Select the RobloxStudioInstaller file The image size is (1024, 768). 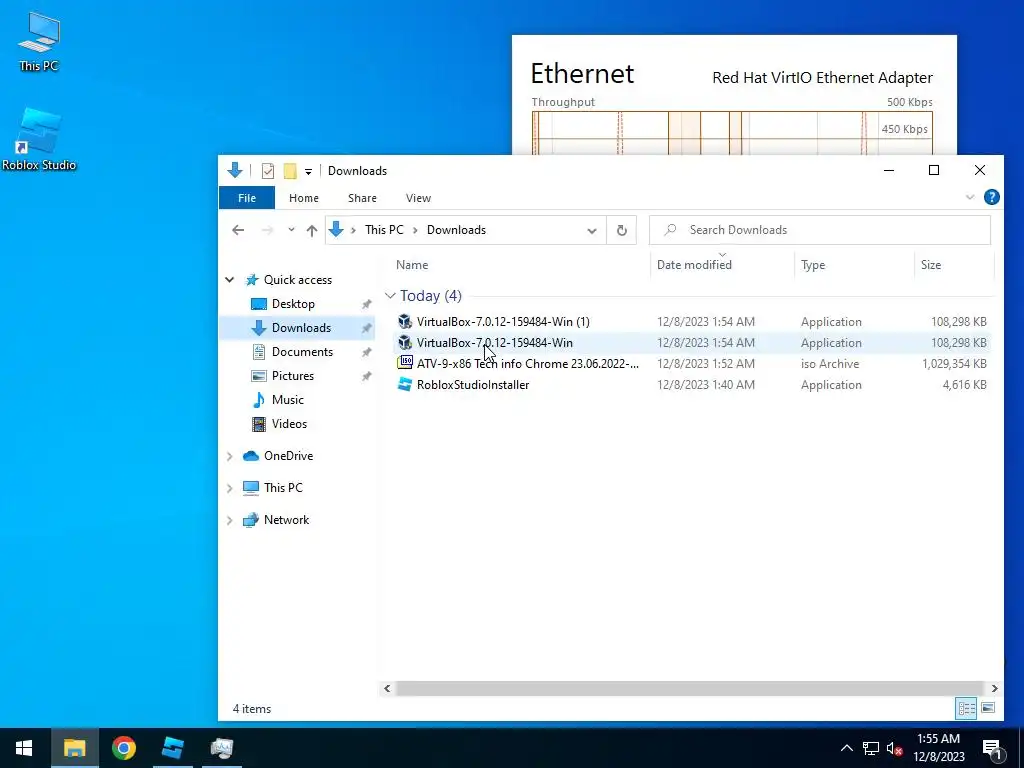coord(473,385)
